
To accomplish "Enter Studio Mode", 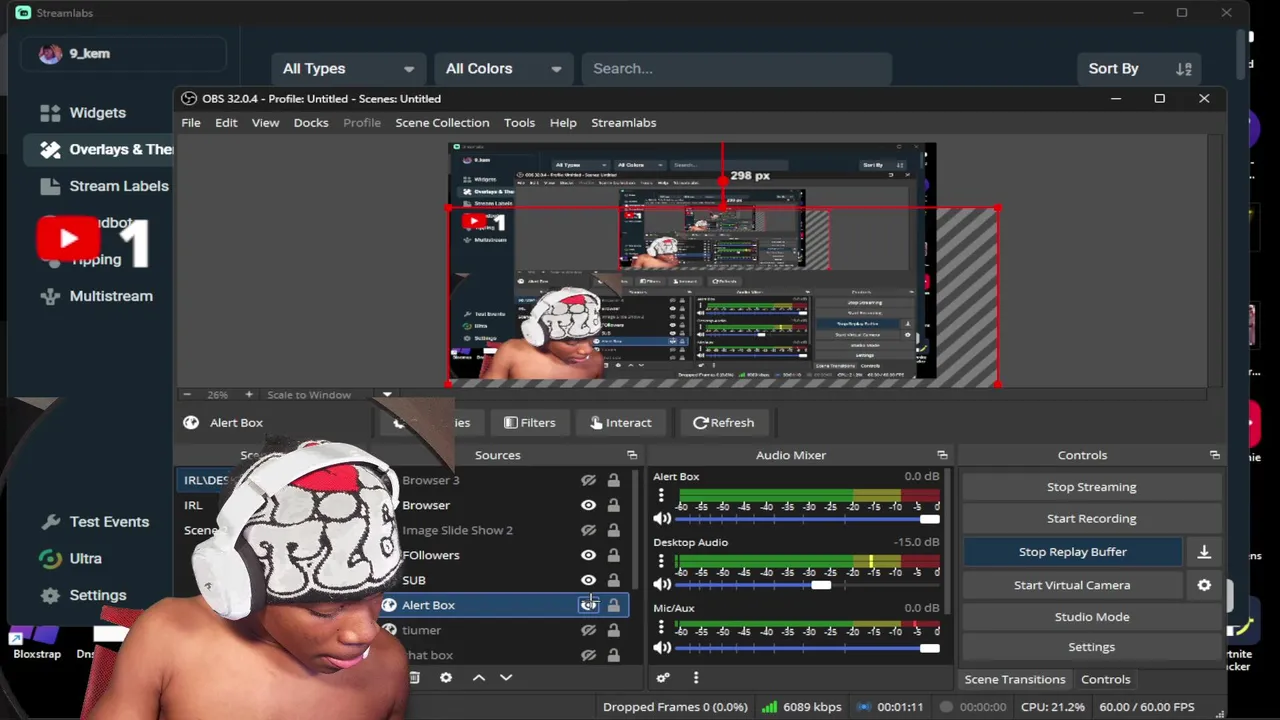I will (1092, 617).
